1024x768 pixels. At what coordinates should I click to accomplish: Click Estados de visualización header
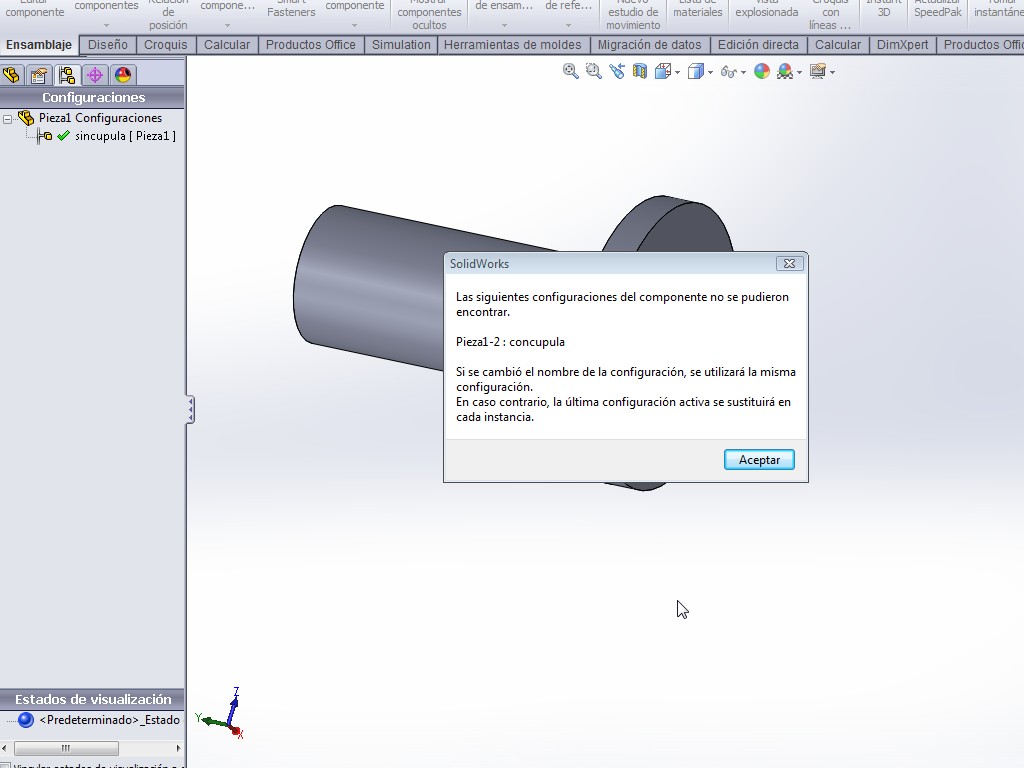(92, 699)
